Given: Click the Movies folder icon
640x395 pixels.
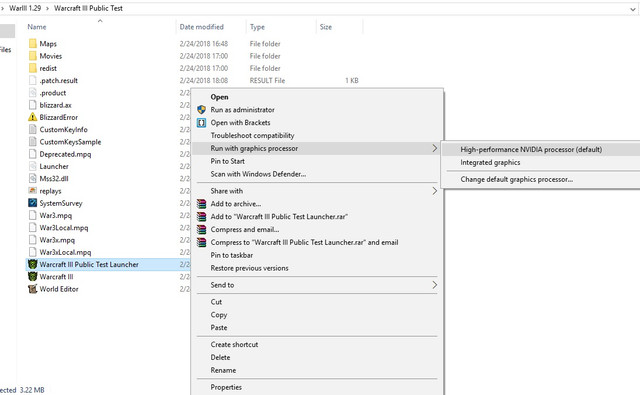Looking at the screenshot, I should point(33,56).
